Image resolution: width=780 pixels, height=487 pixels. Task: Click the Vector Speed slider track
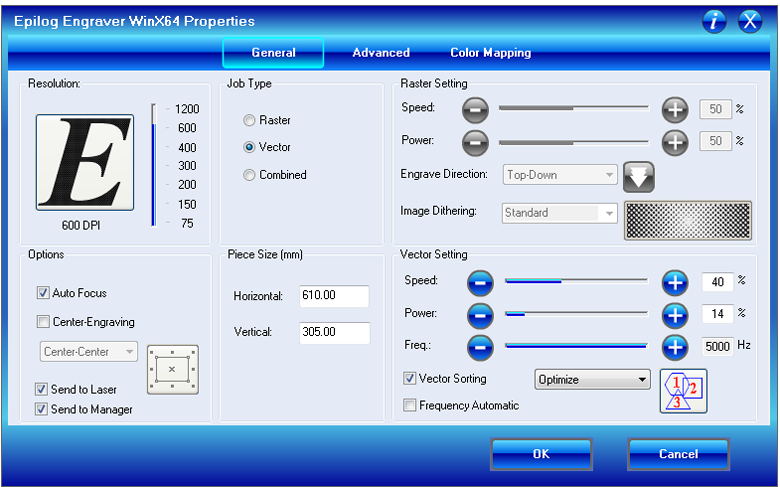tap(577, 281)
